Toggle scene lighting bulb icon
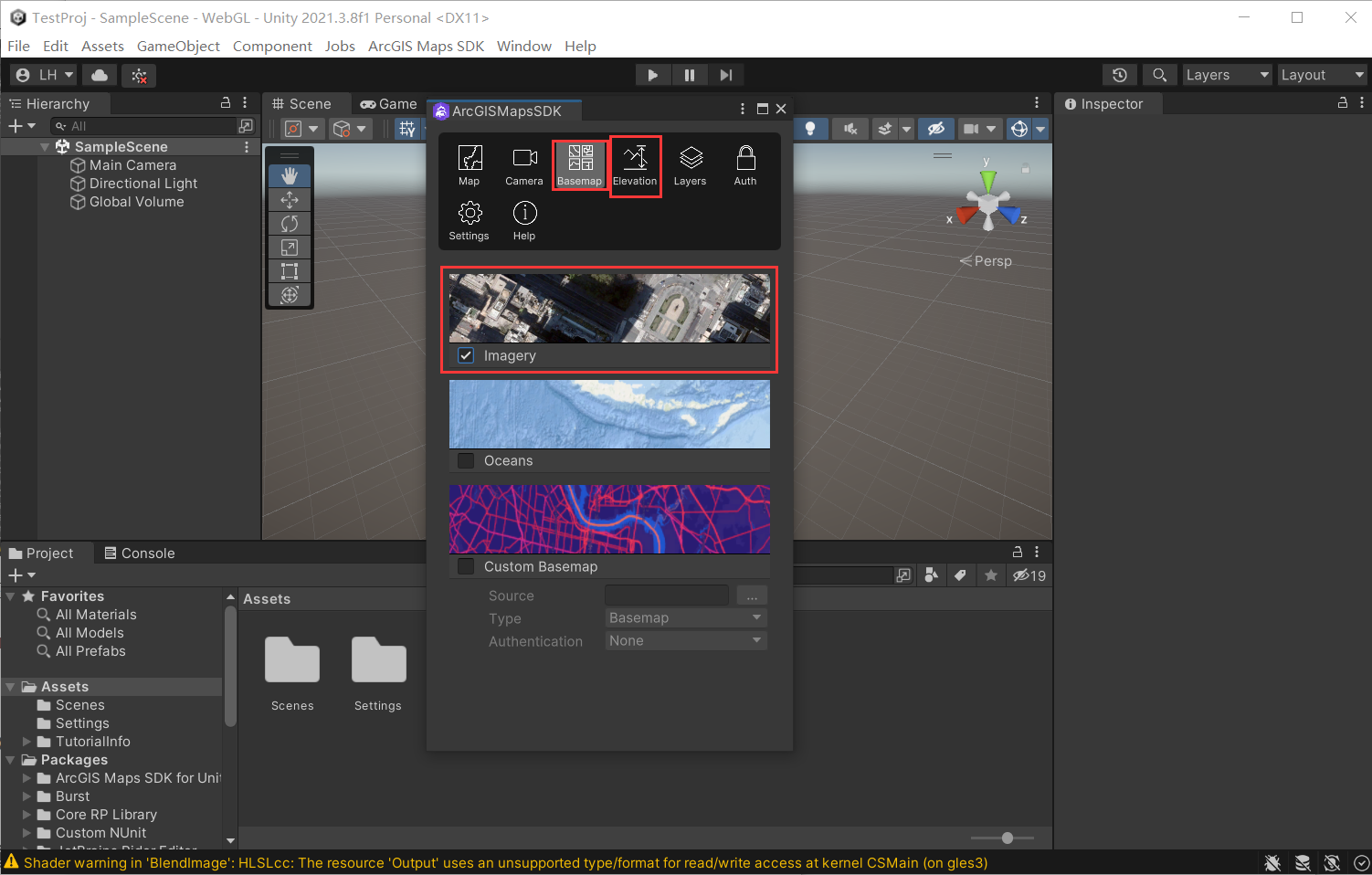 point(810,129)
